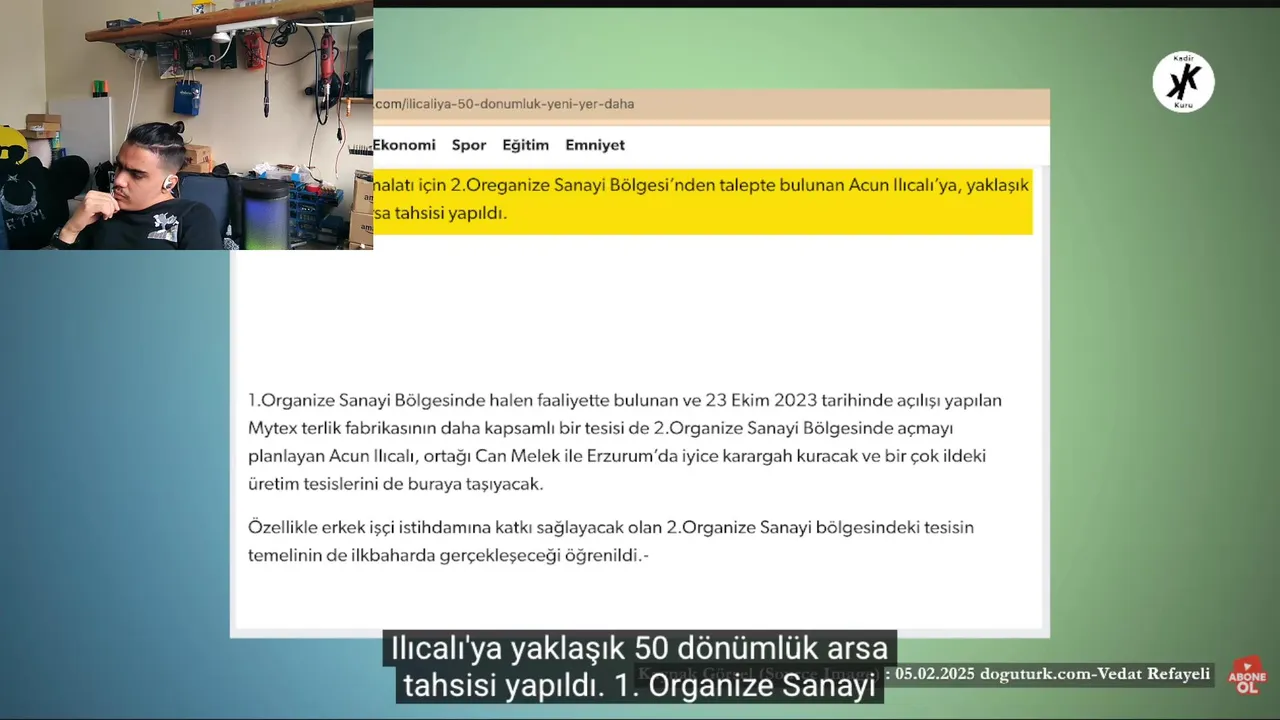Click the yellow highlighted paragraph about Acun Ilıcalı
Viewport: 1280px width, 720px height.
point(702,199)
